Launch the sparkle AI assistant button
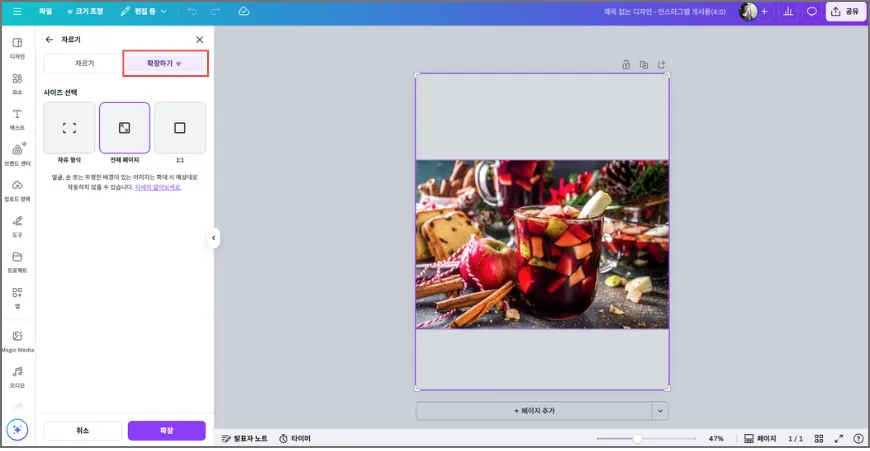 pyautogui.click(x=17, y=429)
